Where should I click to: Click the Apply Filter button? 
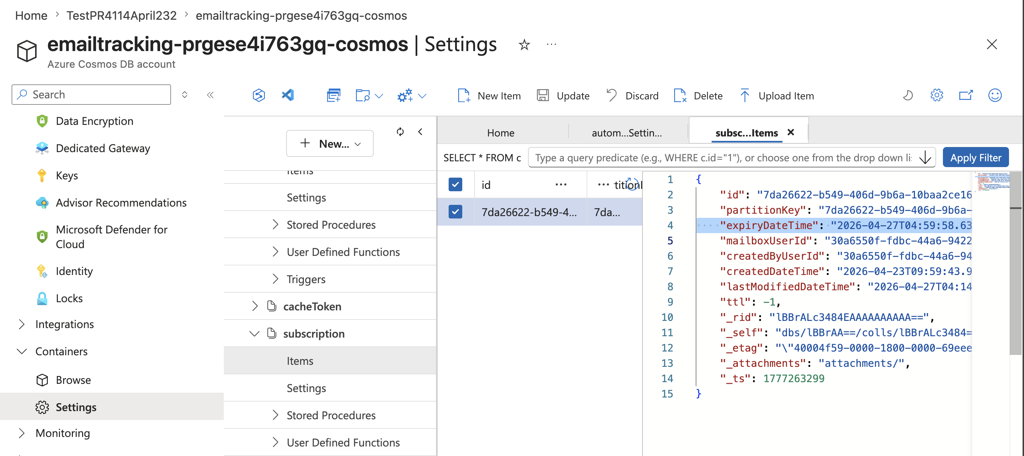coord(976,157)
